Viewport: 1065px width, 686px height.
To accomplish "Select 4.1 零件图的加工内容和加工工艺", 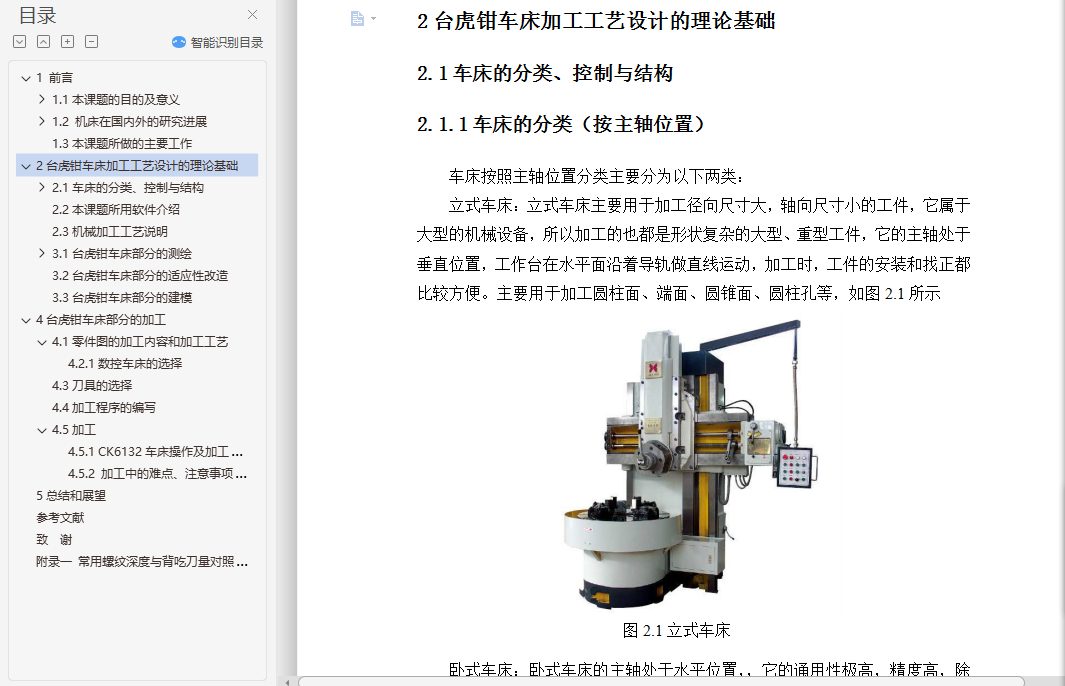I will coord(140,342).
